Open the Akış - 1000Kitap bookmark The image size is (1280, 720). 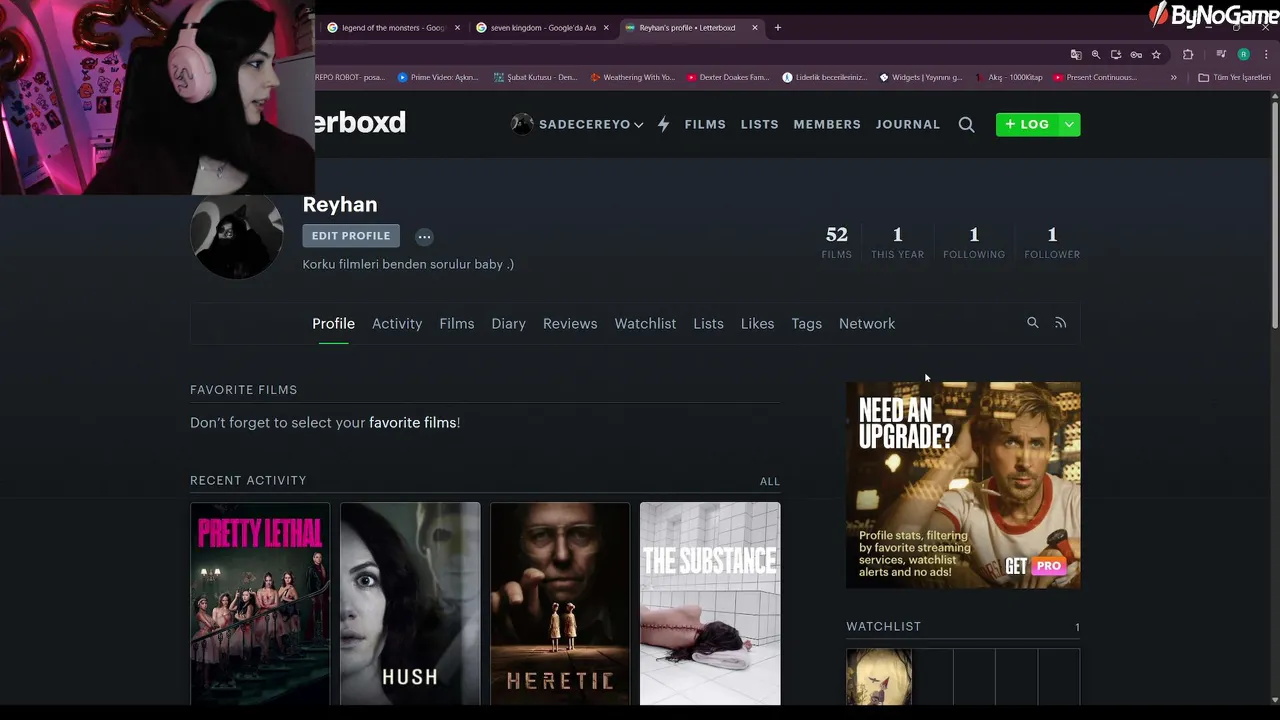(1008, 77)
